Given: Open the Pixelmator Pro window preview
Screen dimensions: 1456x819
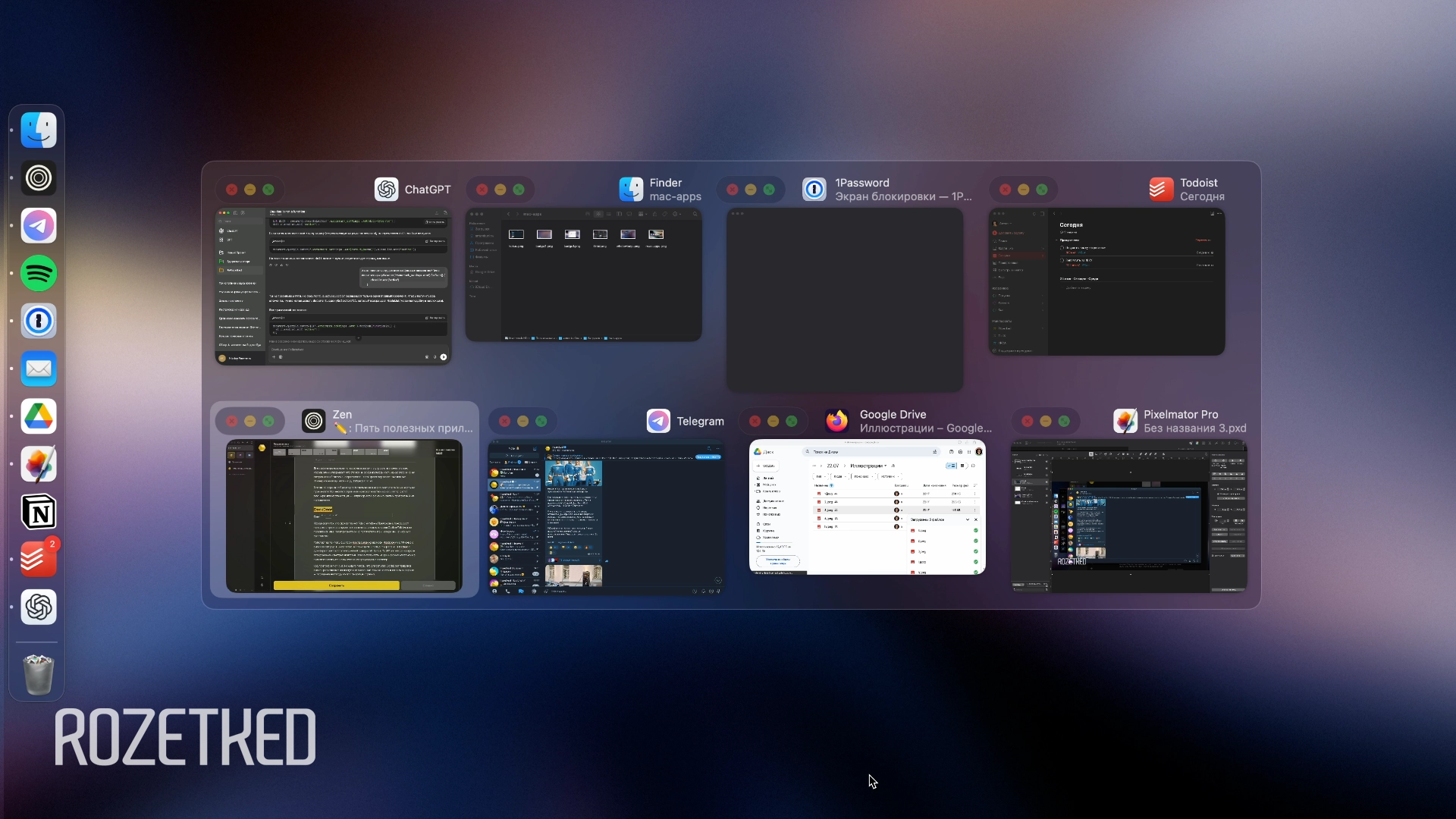Looking at the screenshot, I should point(1128,516).
